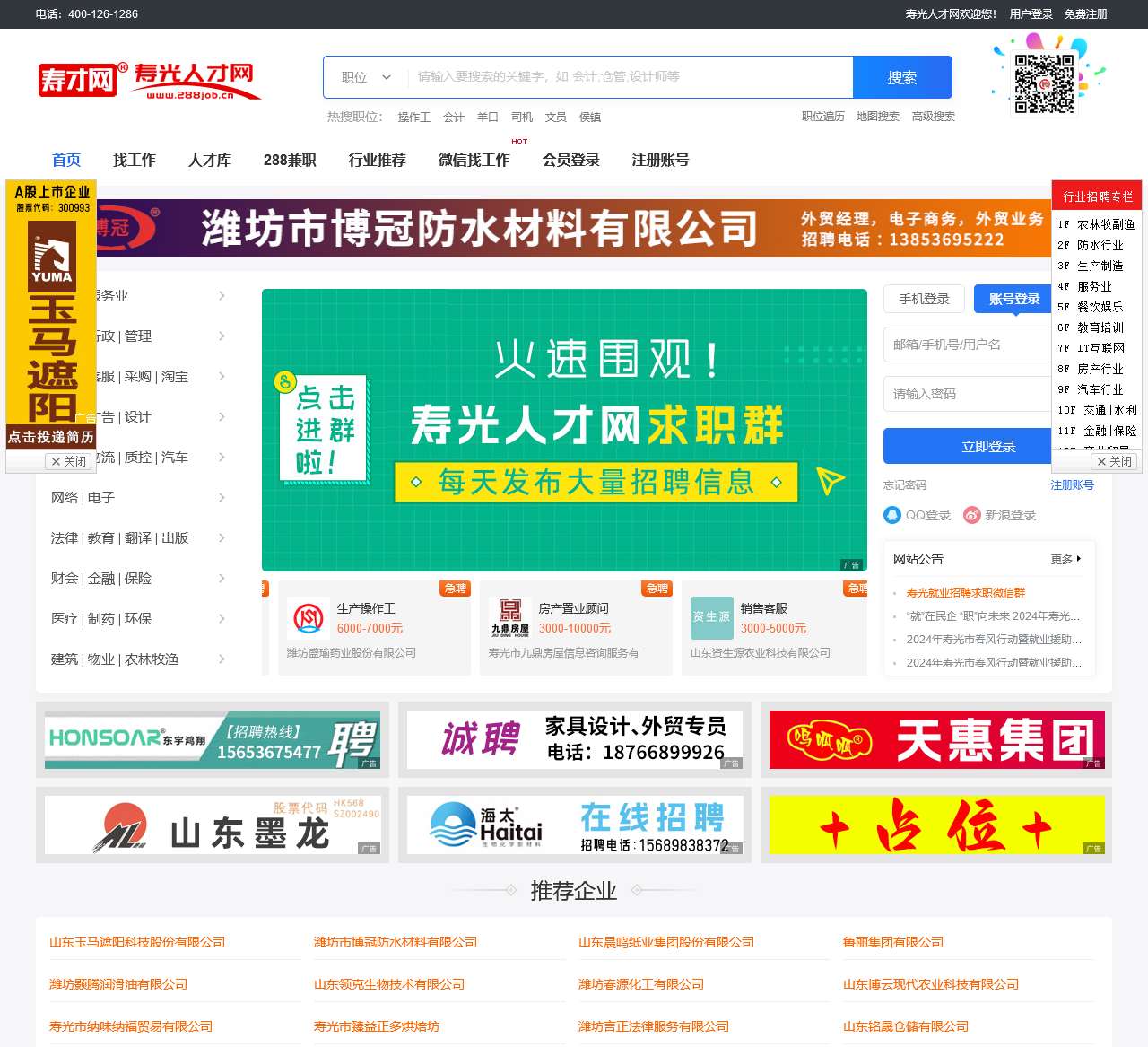Select 农林牧副渔 in industry column
Screen dimensions: 1148x1047
click(x=1098, y=224)
